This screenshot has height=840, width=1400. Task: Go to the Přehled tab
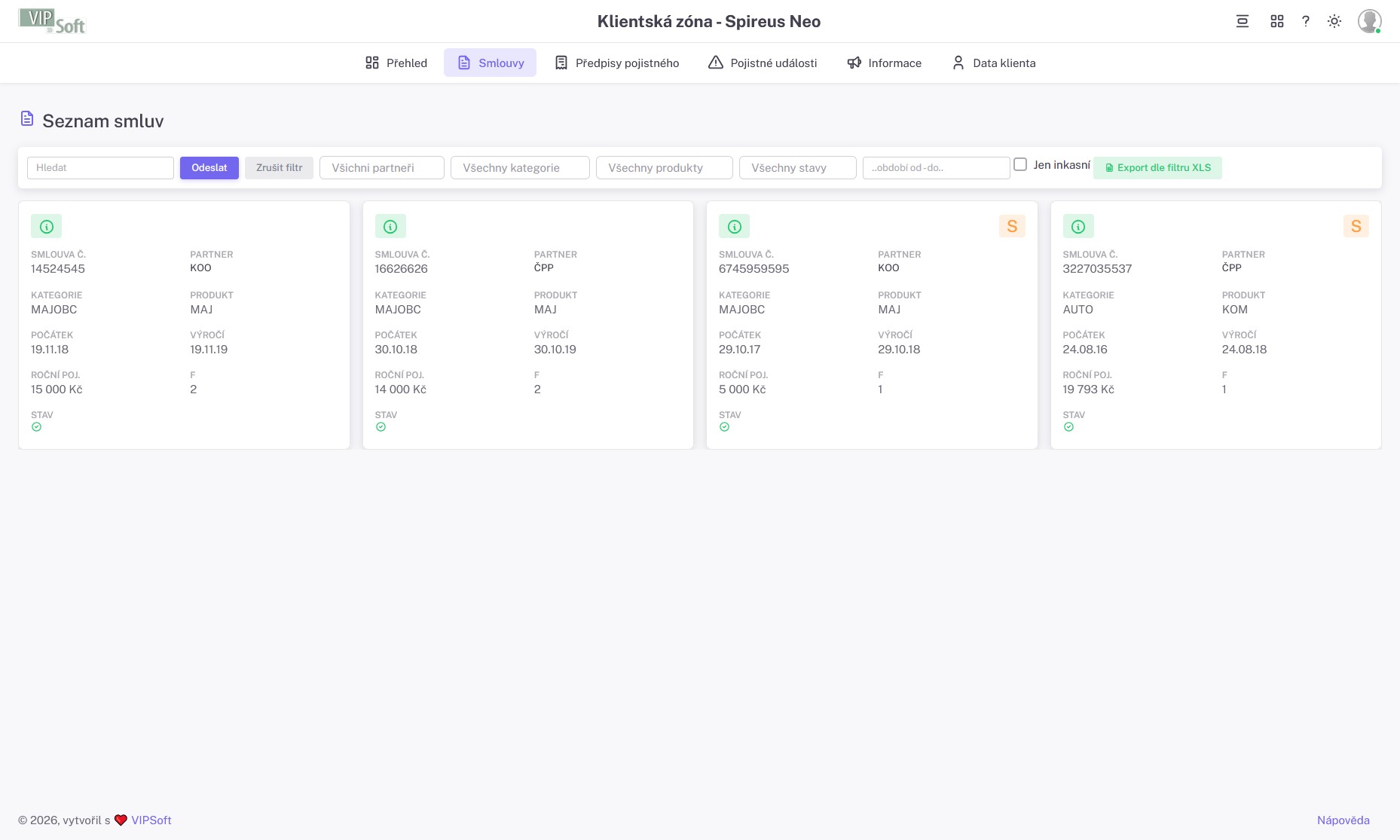coord(396,63)
